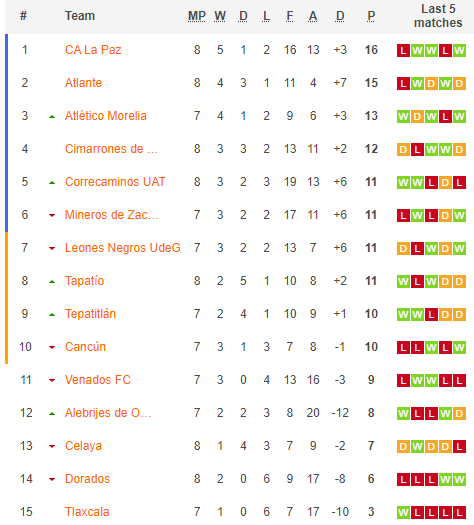Open the Leones Negros UdeG team page
474x525 pixels.
[123, 248]
